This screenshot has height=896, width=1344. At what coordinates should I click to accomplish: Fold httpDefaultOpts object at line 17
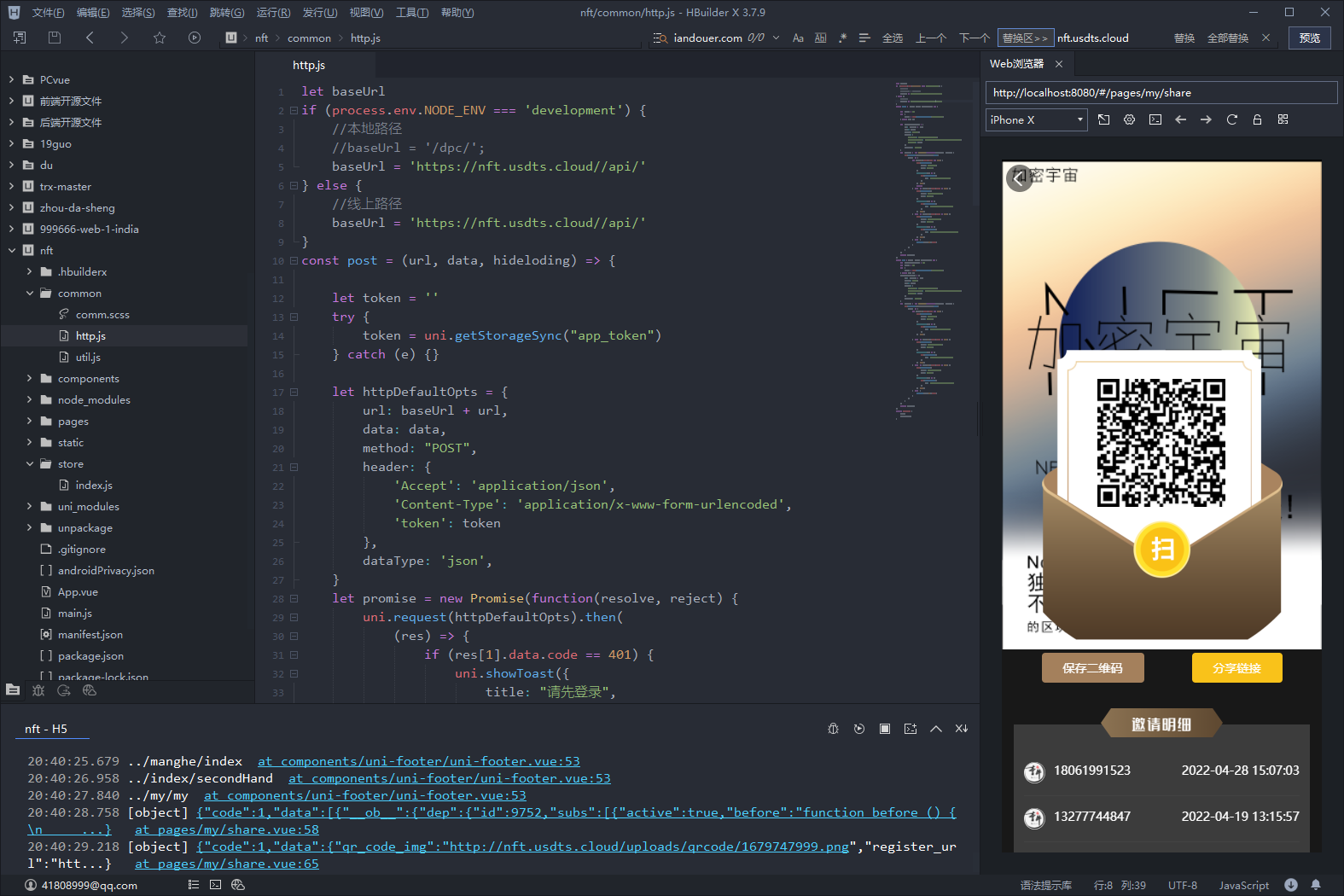tap(294, 392)
